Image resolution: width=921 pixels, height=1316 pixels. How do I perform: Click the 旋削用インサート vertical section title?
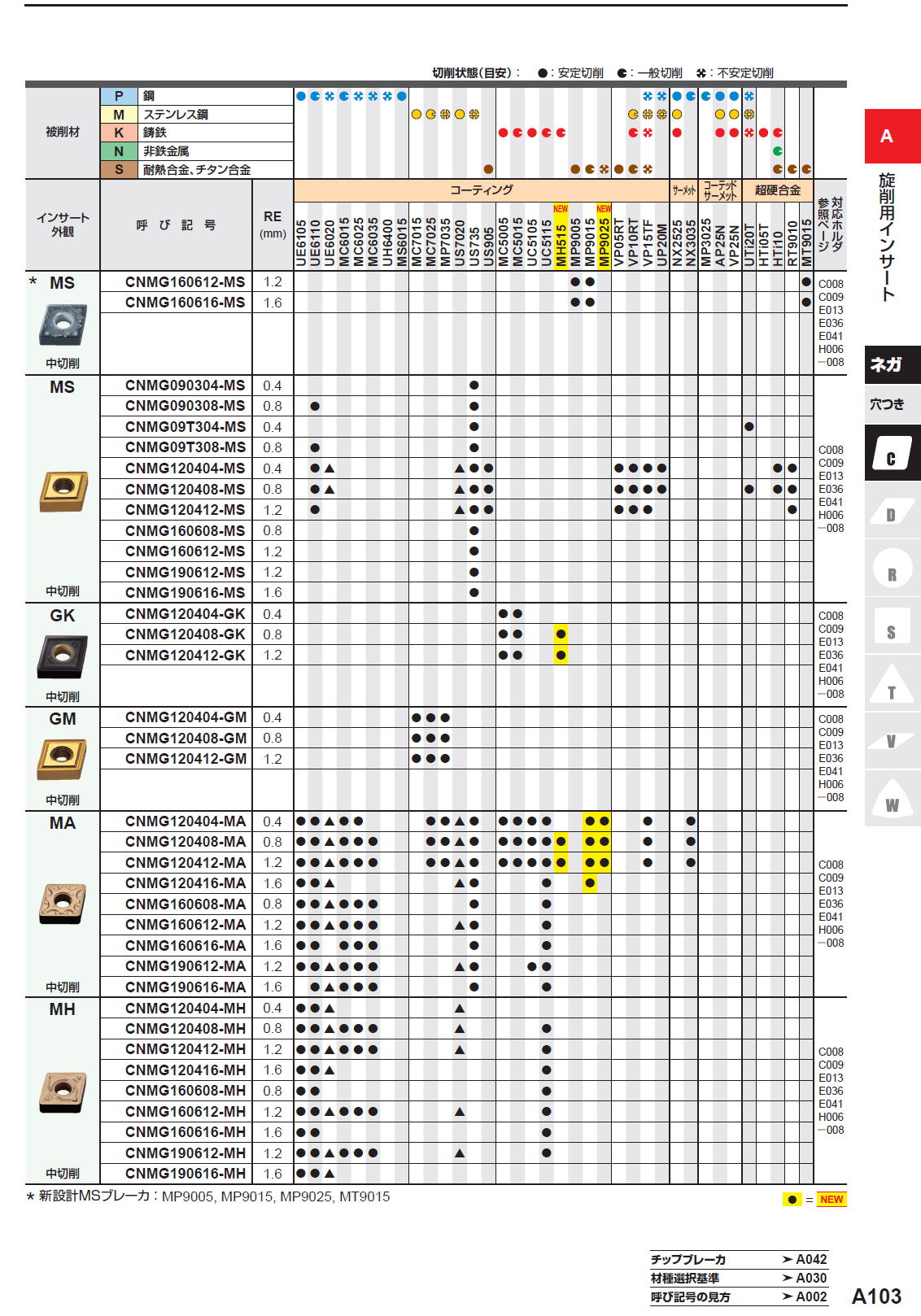click(x=887, y=238)
